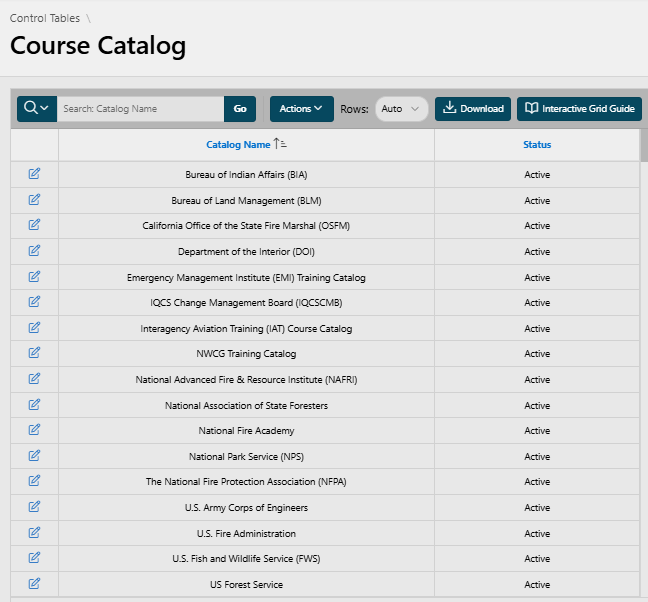Select the National Park Service (NPS) cell
Image resolution: width=648 pixels, height=602 pixels.
pos(246,457)
